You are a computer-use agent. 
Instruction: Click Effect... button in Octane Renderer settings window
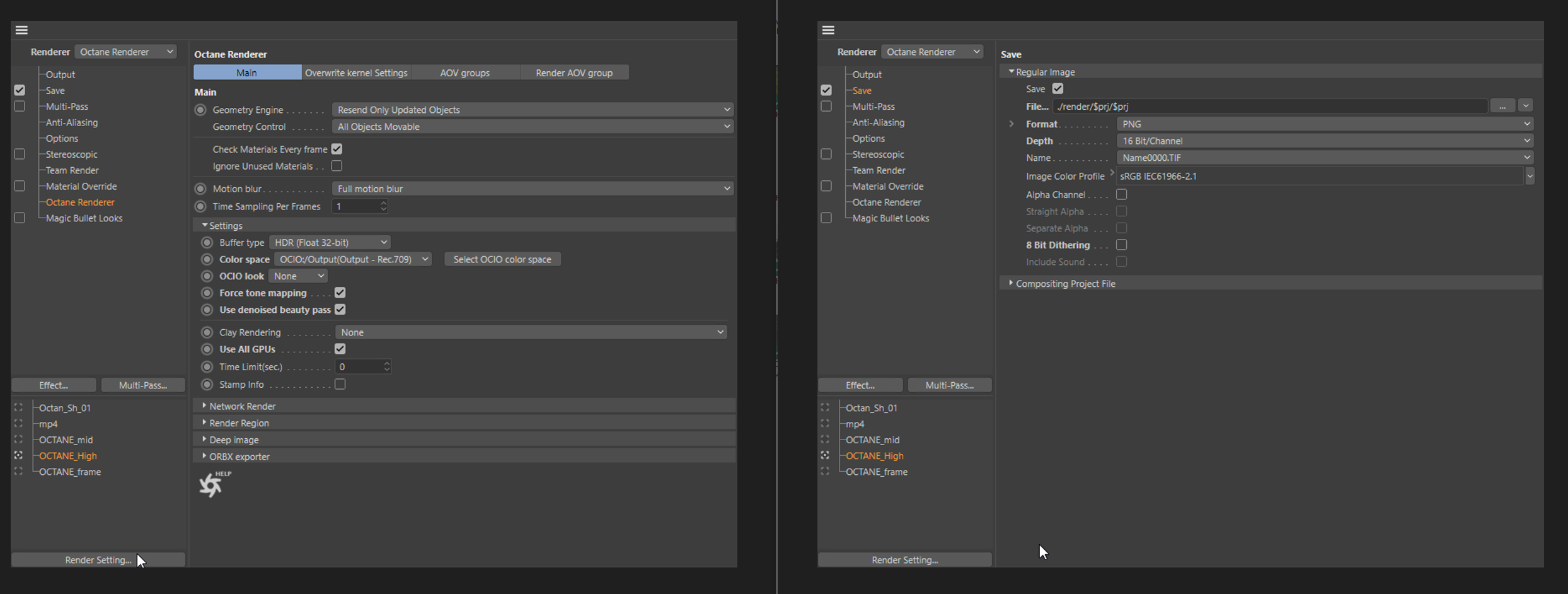pyautogui.click(x=54, y=385)
